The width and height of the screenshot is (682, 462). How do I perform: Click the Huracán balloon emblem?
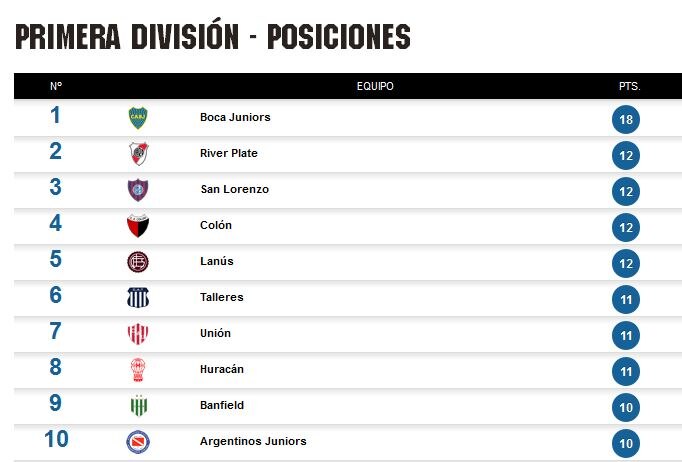pyautogui.click(x=138, y=370)
